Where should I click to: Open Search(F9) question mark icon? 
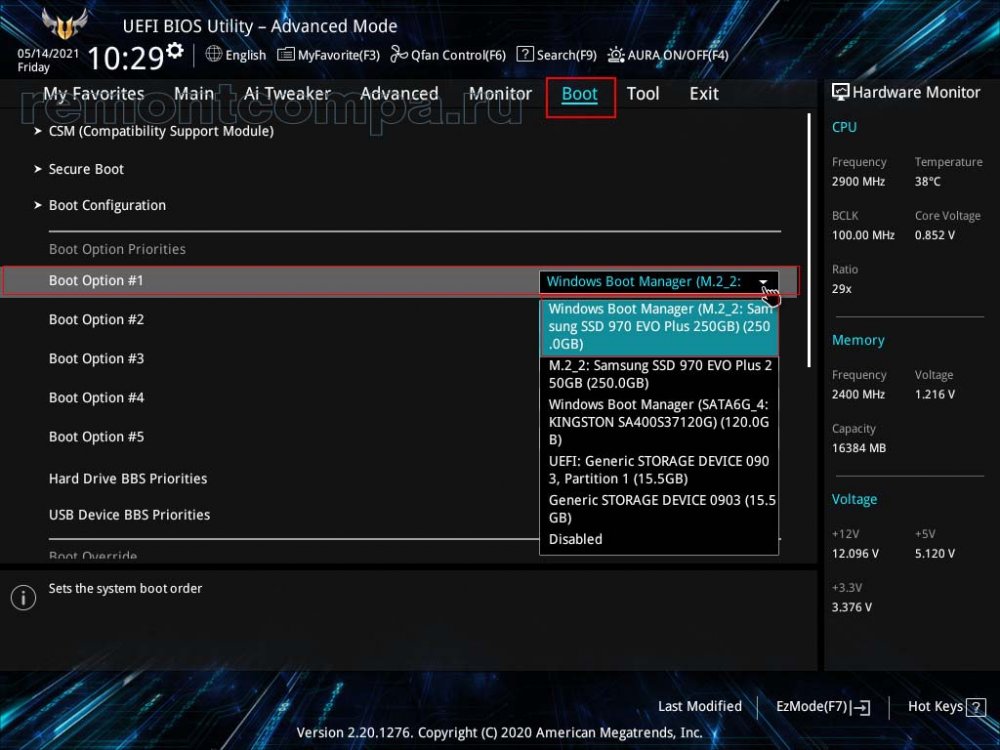(525, 55)
